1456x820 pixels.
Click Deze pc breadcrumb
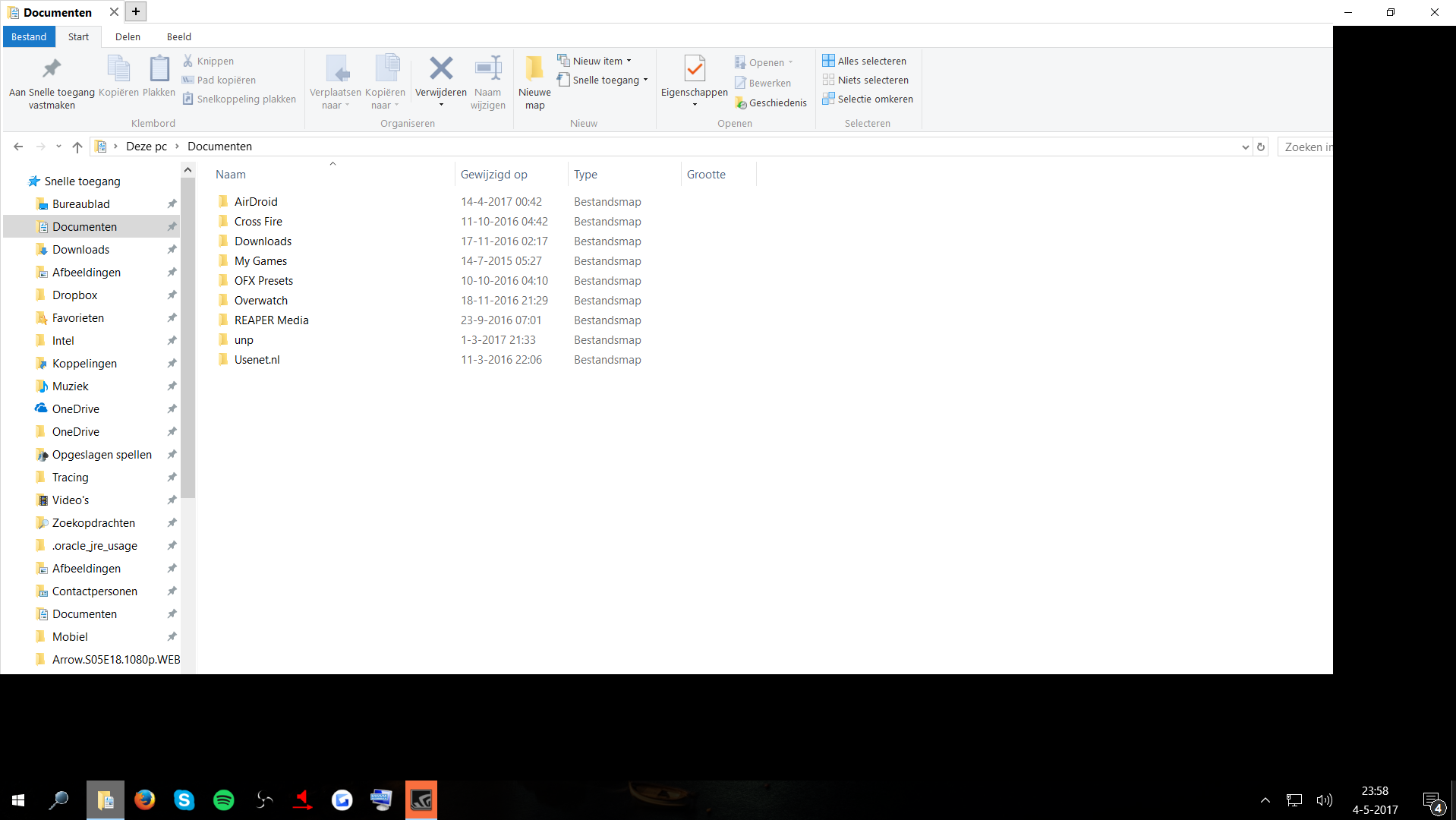click(x=147, y=147)
